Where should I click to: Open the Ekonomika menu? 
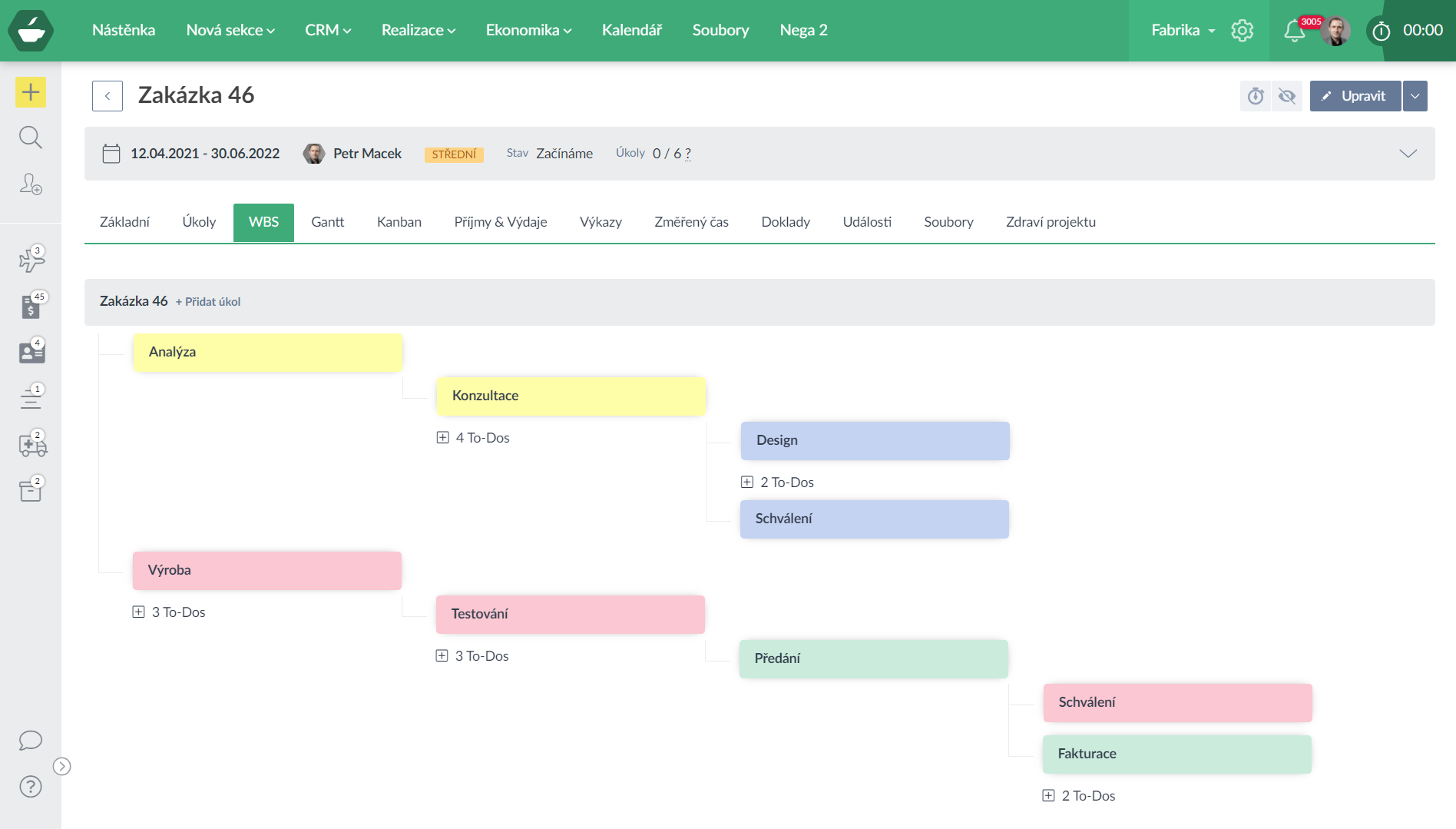pyautogui.click(x=528, y=30)
